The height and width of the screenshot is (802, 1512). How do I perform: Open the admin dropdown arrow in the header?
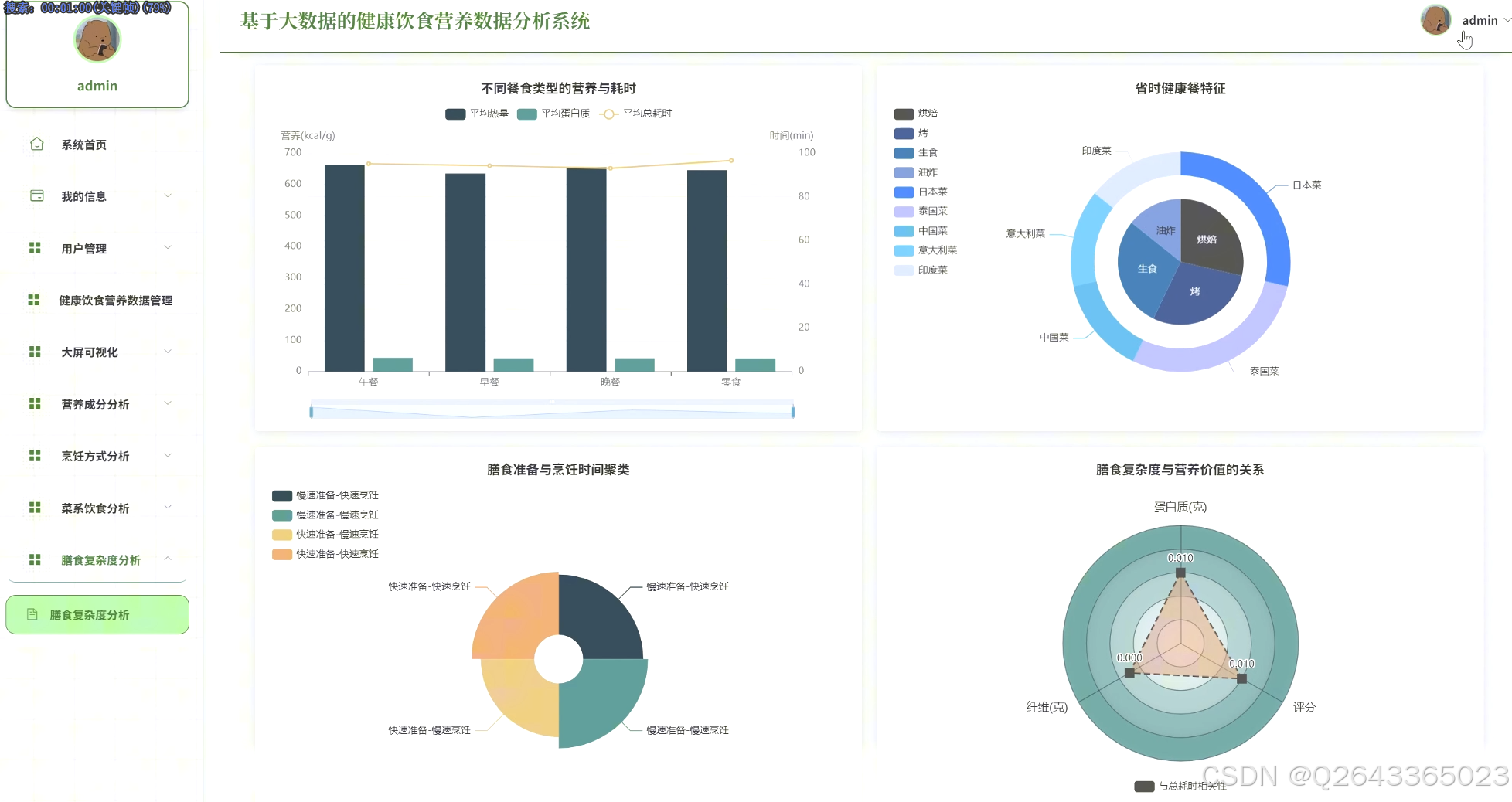[1507, 21]
